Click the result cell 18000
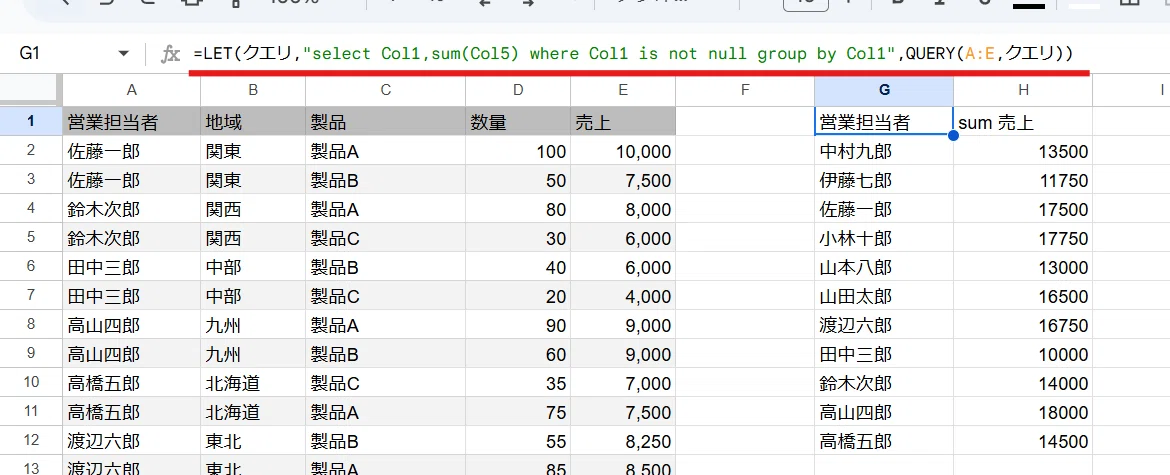 [1023, 413]
